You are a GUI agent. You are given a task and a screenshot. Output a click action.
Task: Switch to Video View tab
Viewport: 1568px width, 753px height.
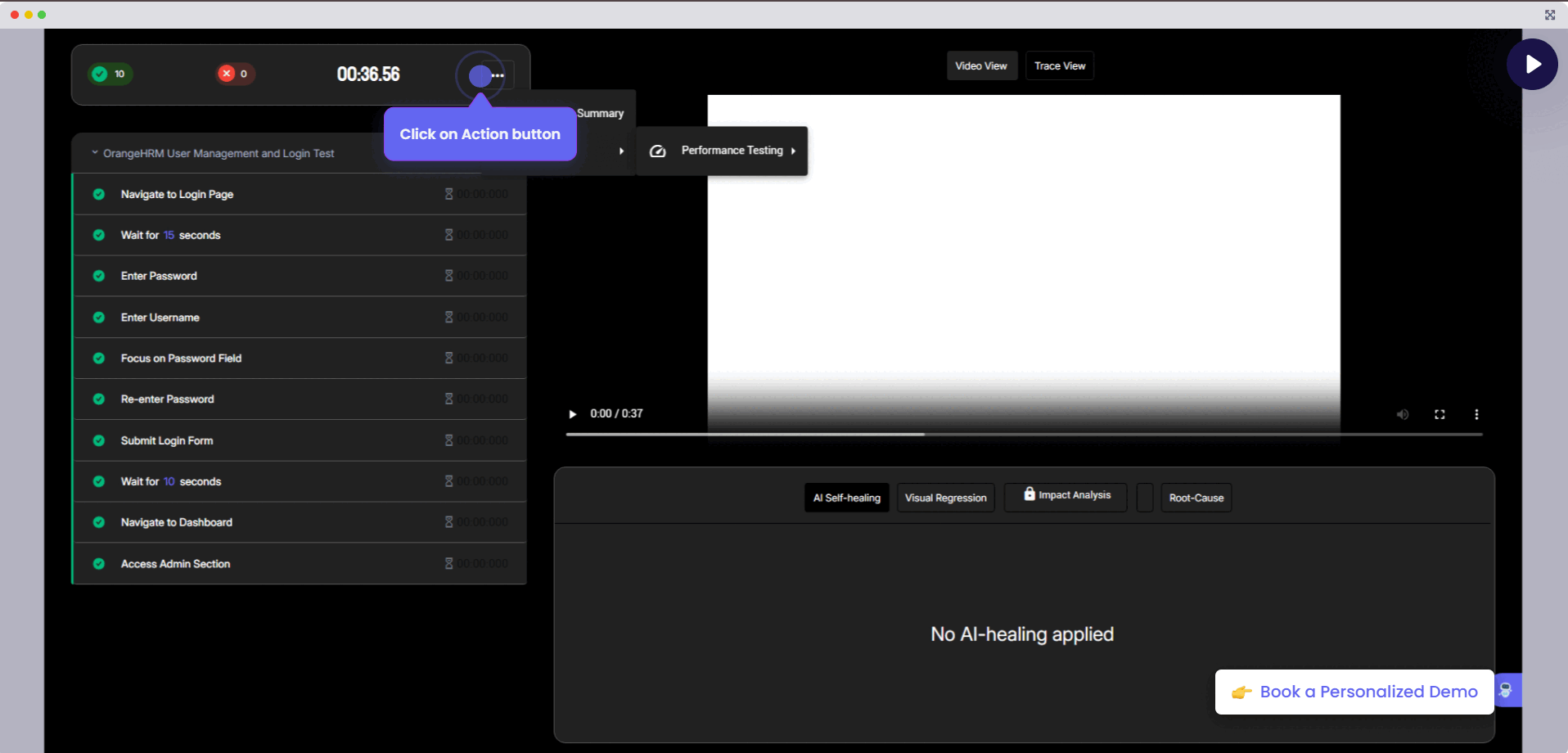981,66
